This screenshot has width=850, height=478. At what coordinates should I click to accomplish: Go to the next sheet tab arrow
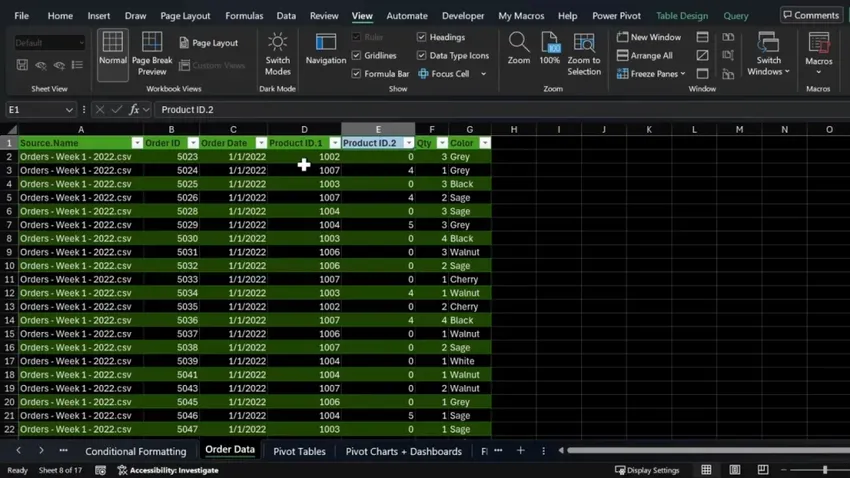[41, 450]
